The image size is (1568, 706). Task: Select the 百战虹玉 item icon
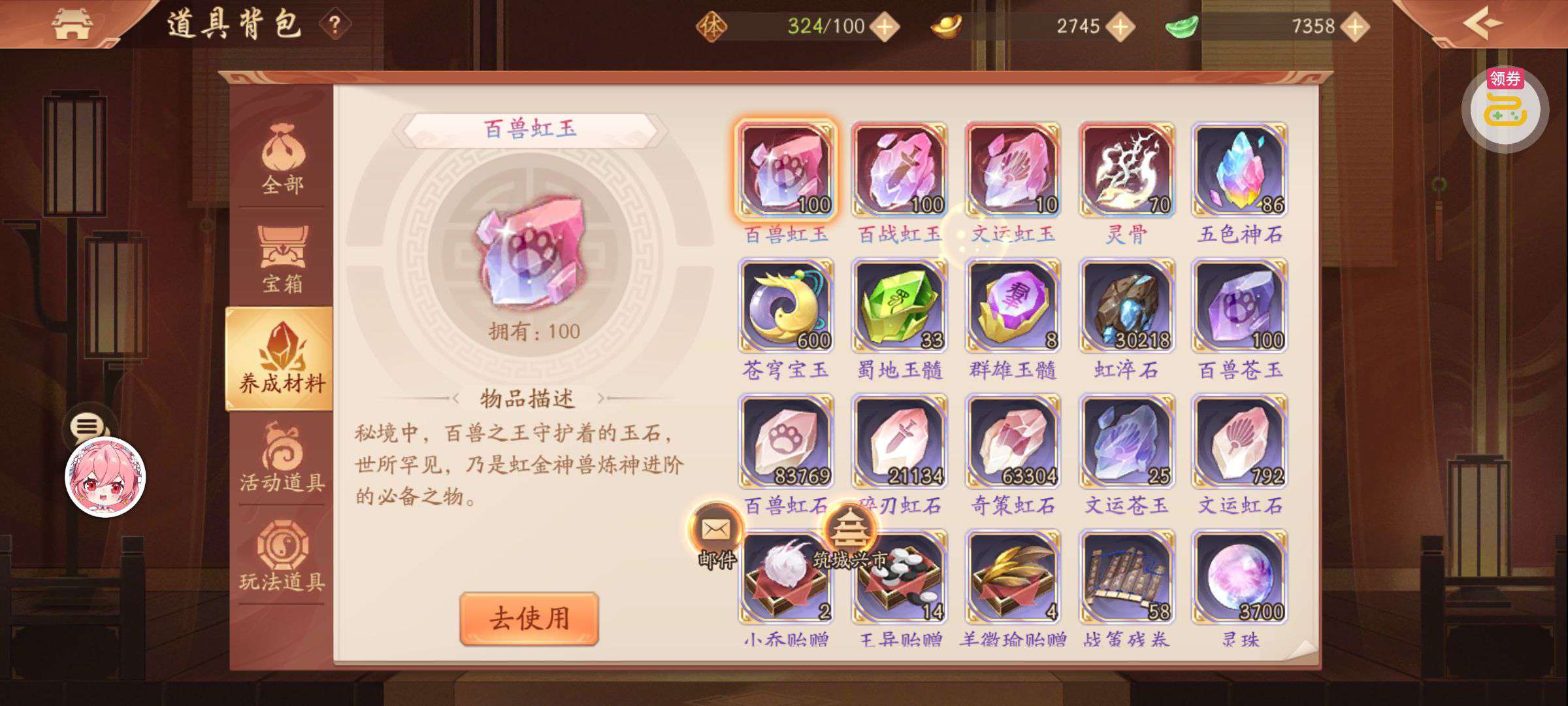tap(900, 169)
